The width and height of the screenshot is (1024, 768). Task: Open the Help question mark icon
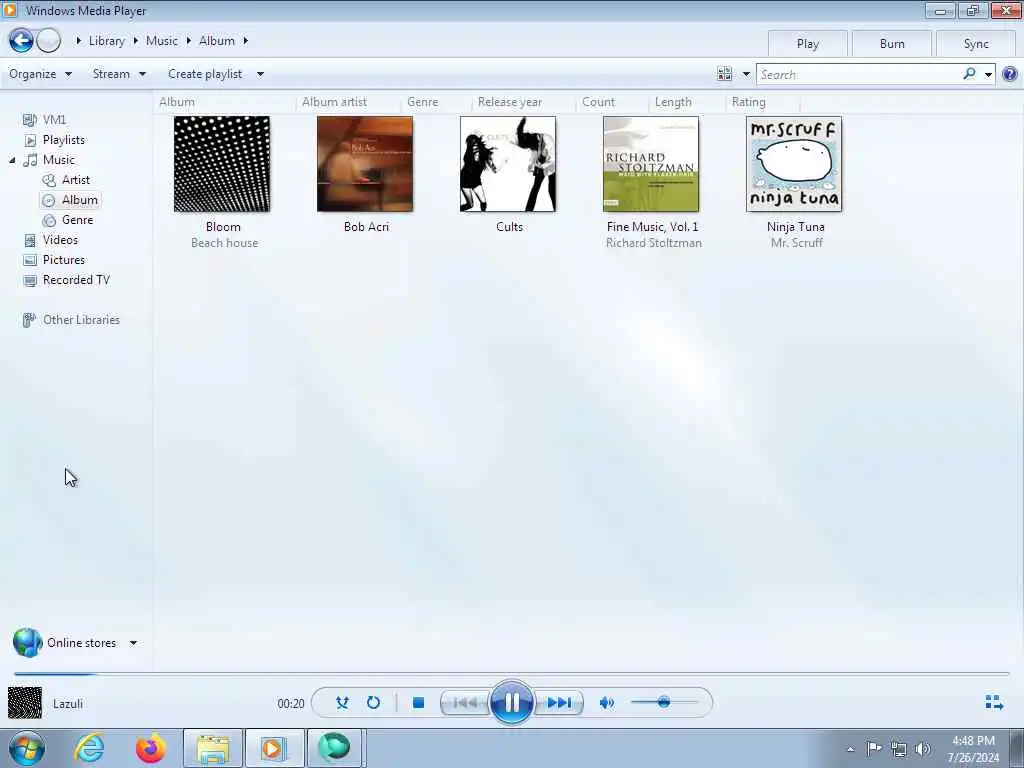pos(1010,74)
